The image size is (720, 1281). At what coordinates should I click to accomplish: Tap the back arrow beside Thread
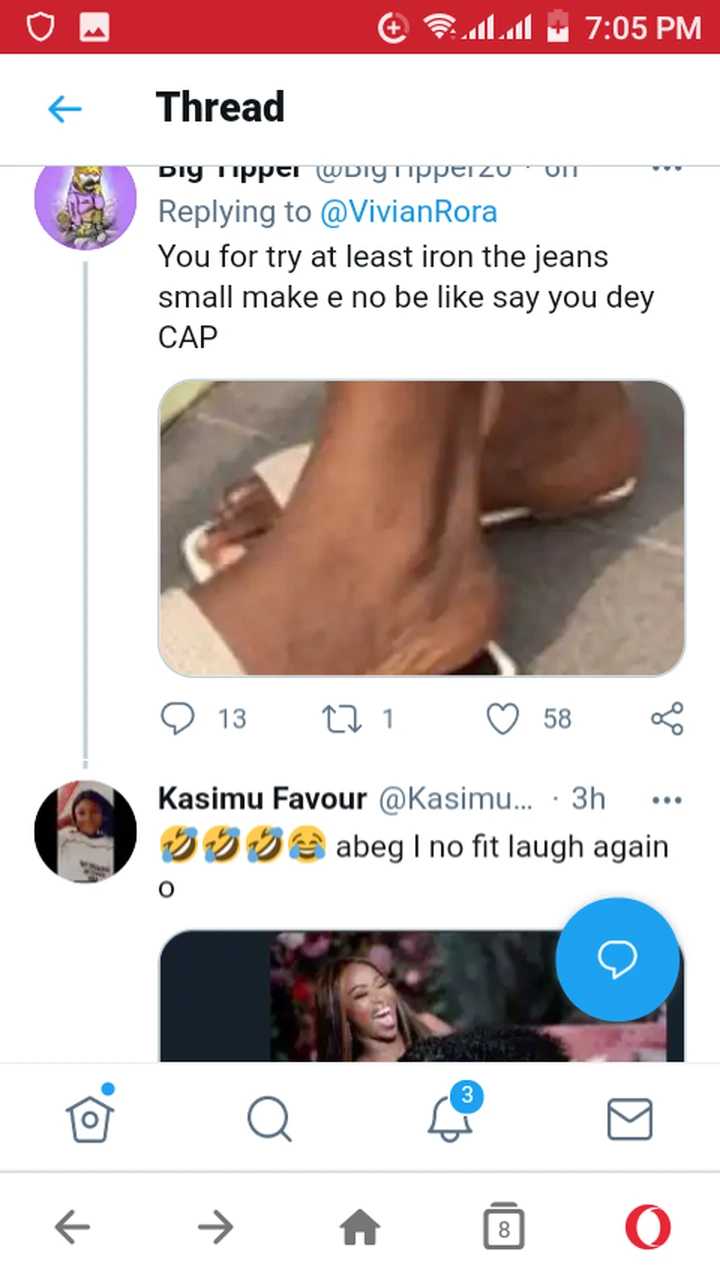pos(65,108)
